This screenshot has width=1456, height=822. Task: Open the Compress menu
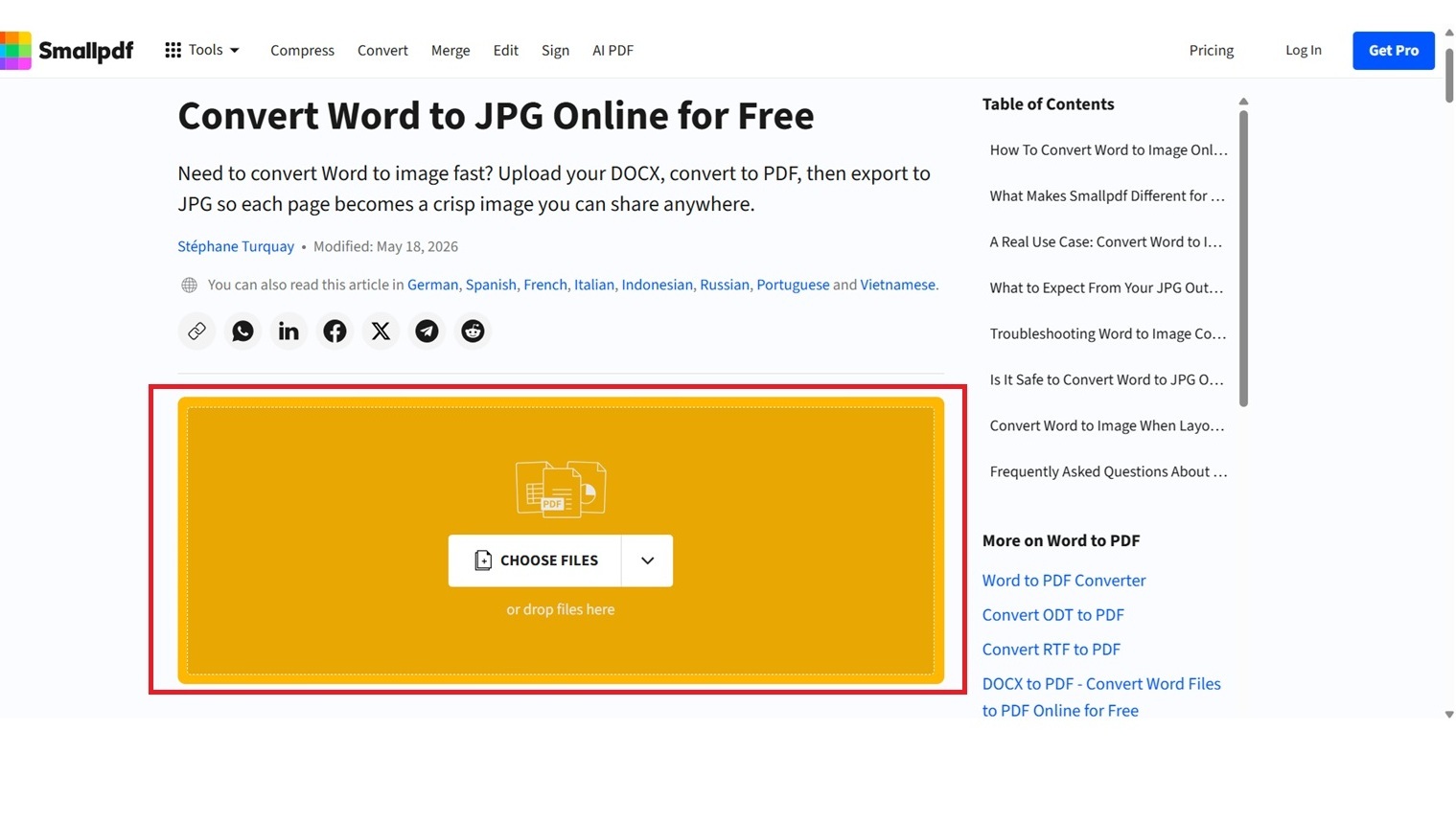click(302, 50)
